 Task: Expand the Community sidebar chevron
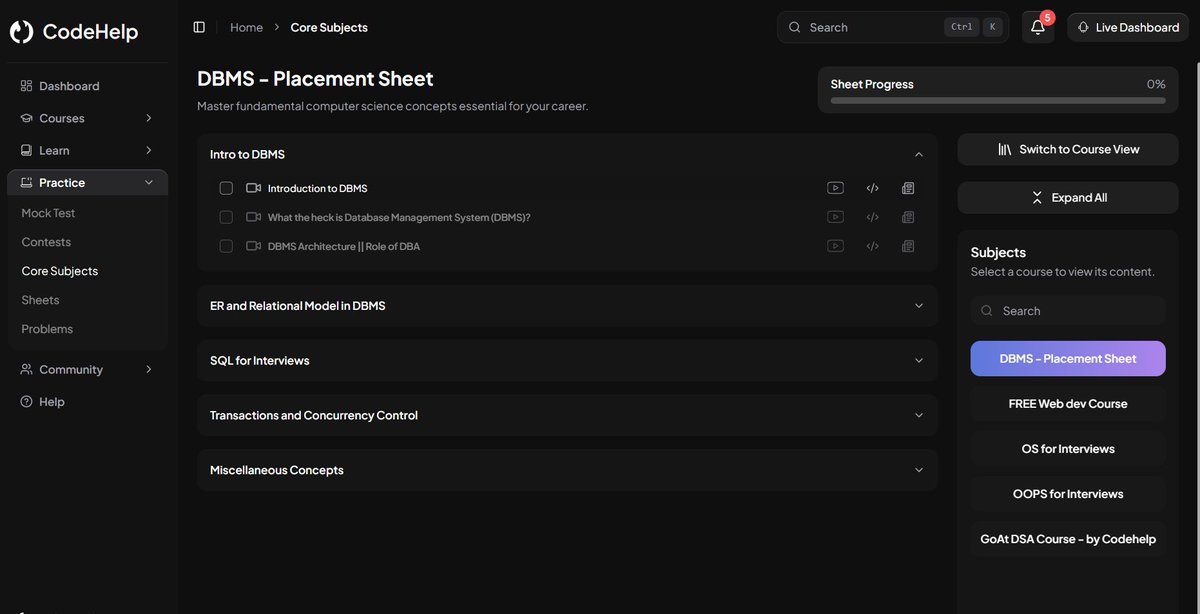point(149,369)
